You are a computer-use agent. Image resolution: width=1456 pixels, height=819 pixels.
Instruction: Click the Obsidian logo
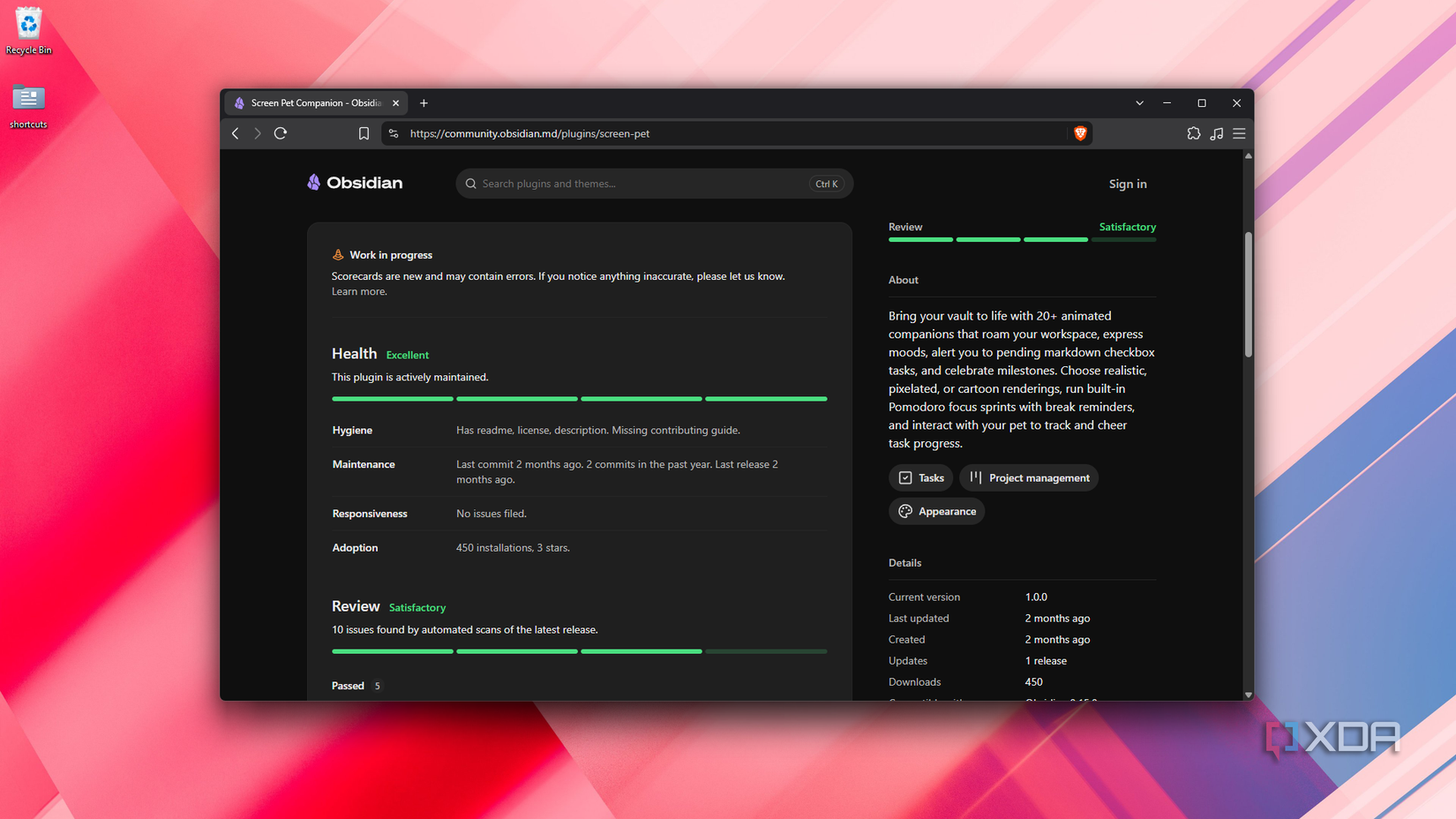coord(355,183)
